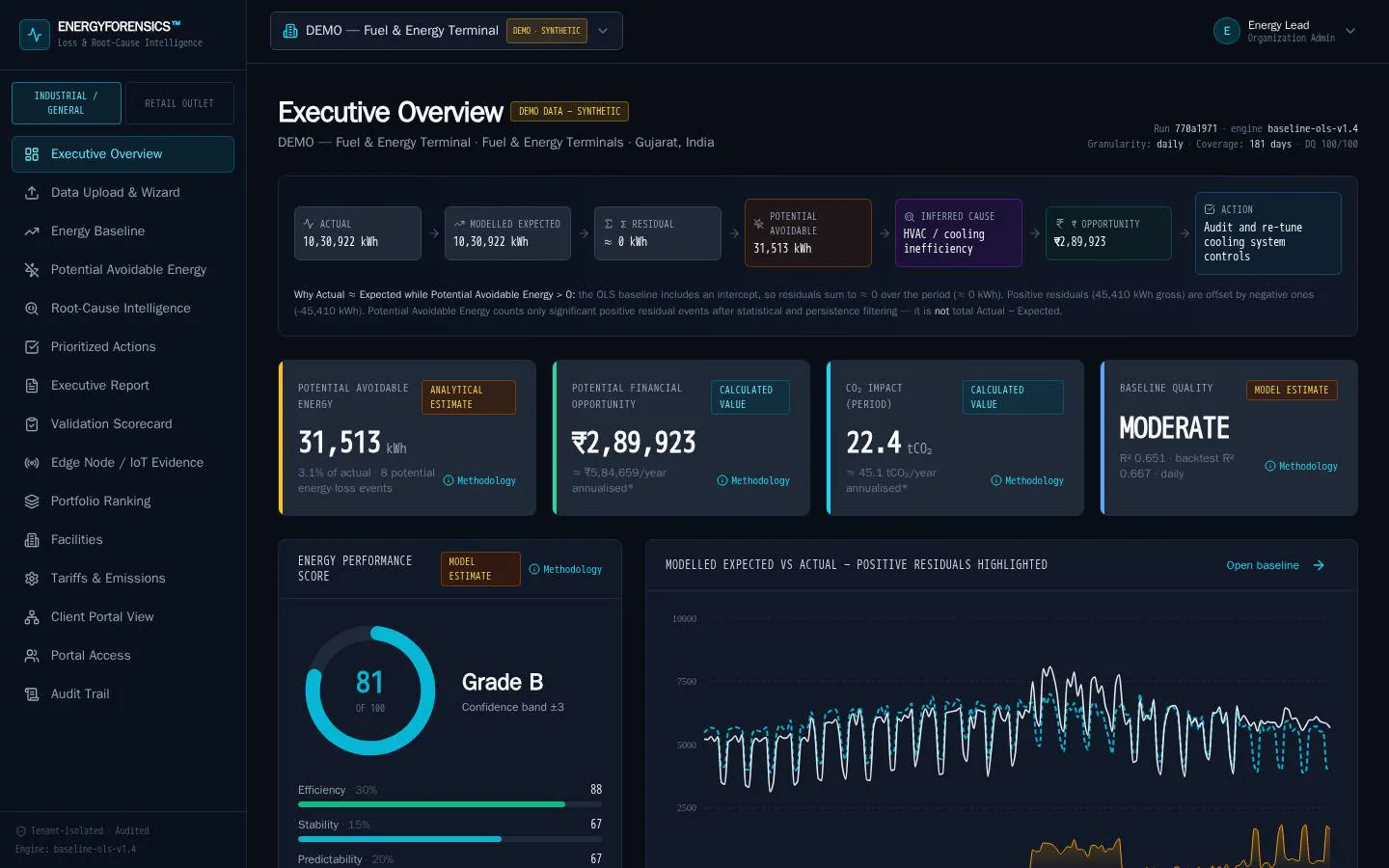This screenshot has width=1389, height=868.
Task: Click the Edge Node / IoT Evidence radio icon
Action: click(x=32, y=463)
